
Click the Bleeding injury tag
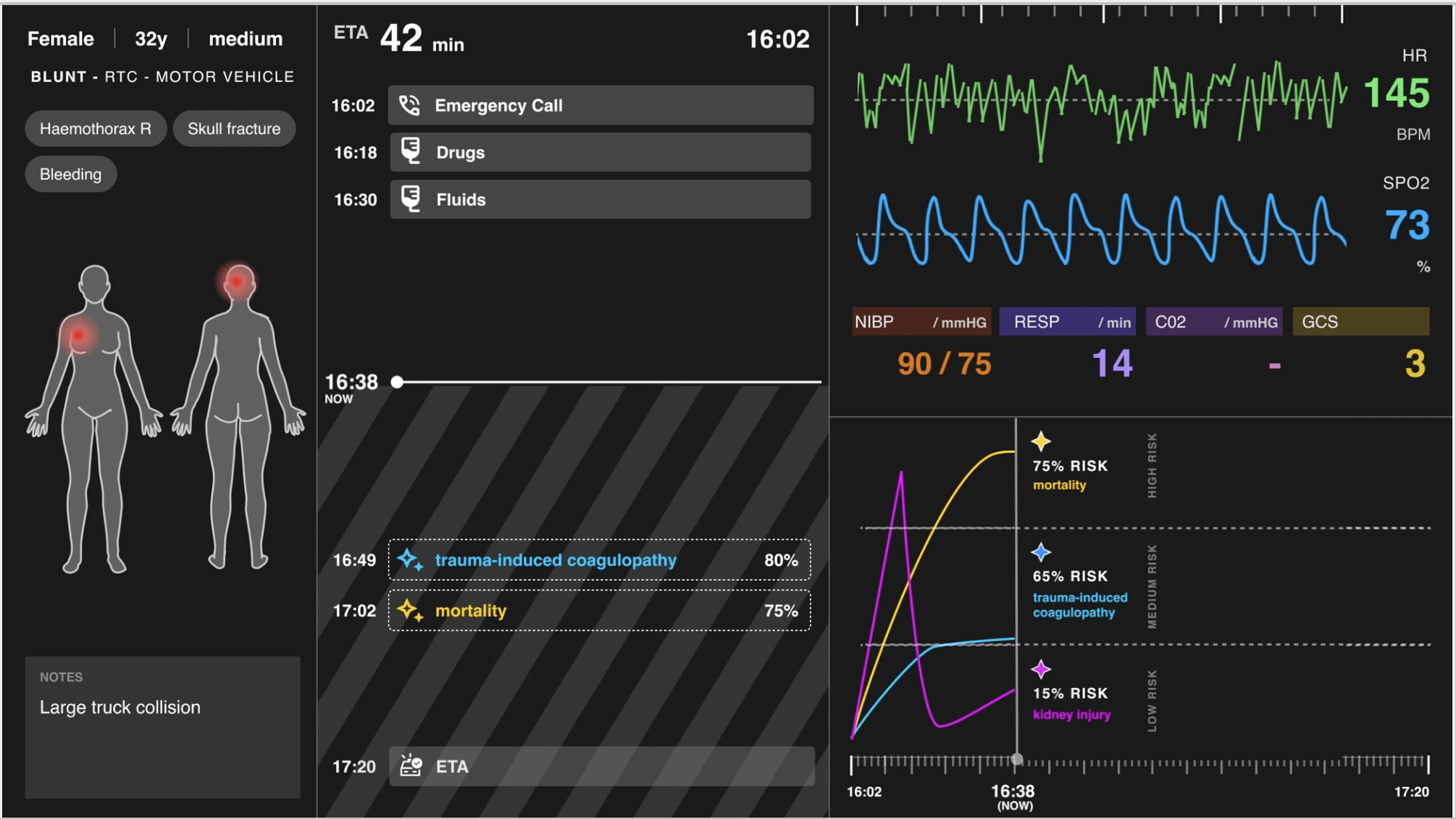coord(71,175)
